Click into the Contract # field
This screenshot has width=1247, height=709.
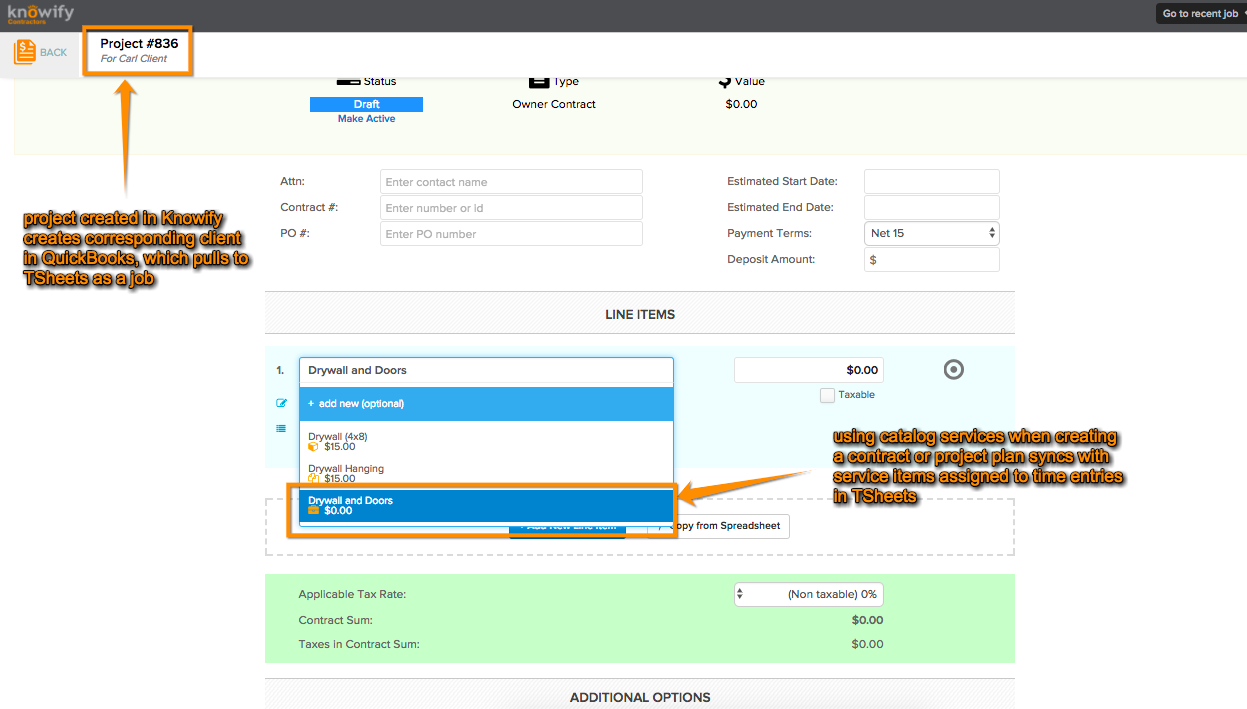tap(511, 208)
